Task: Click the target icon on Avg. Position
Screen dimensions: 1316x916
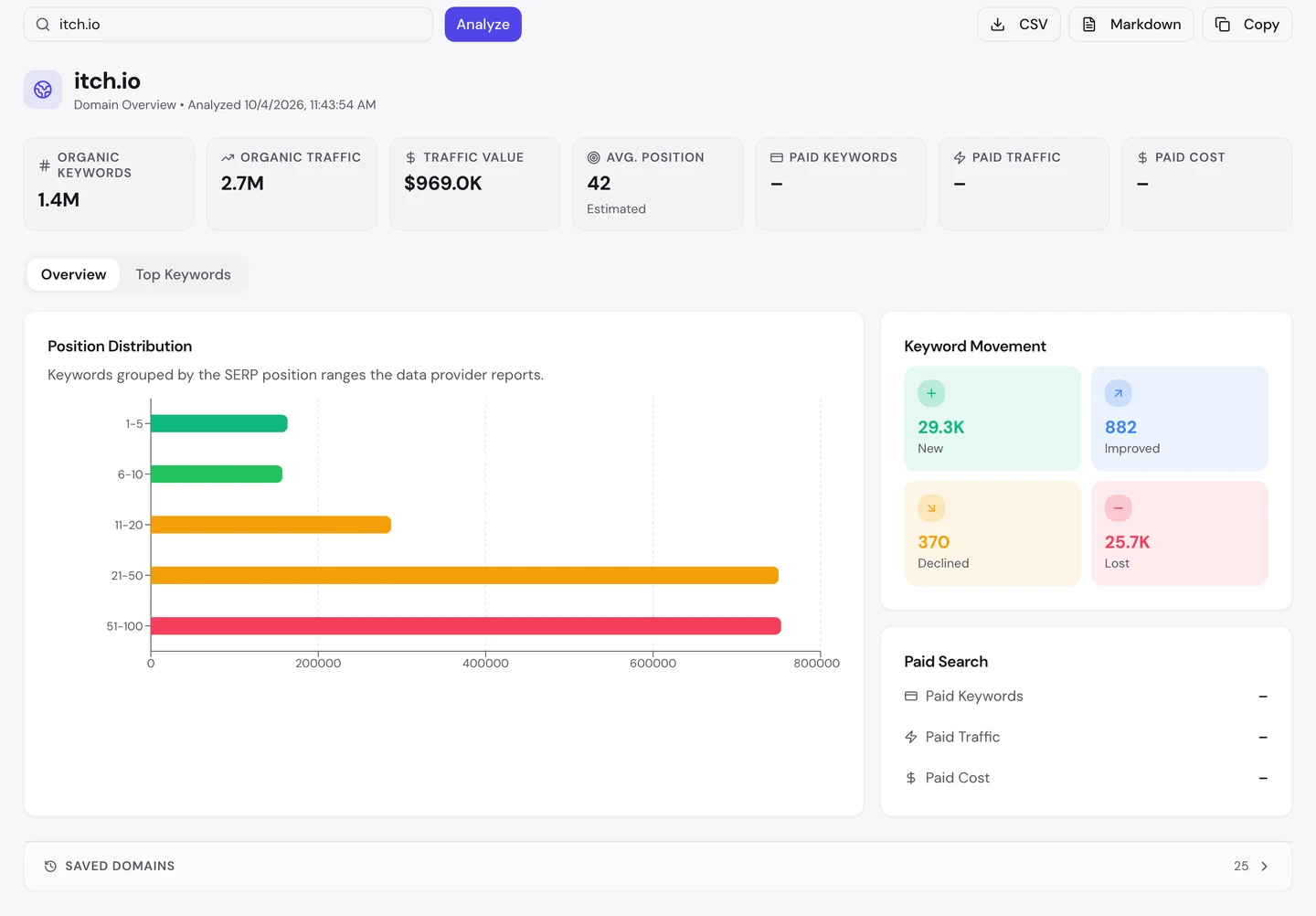Action: point(594,157)
